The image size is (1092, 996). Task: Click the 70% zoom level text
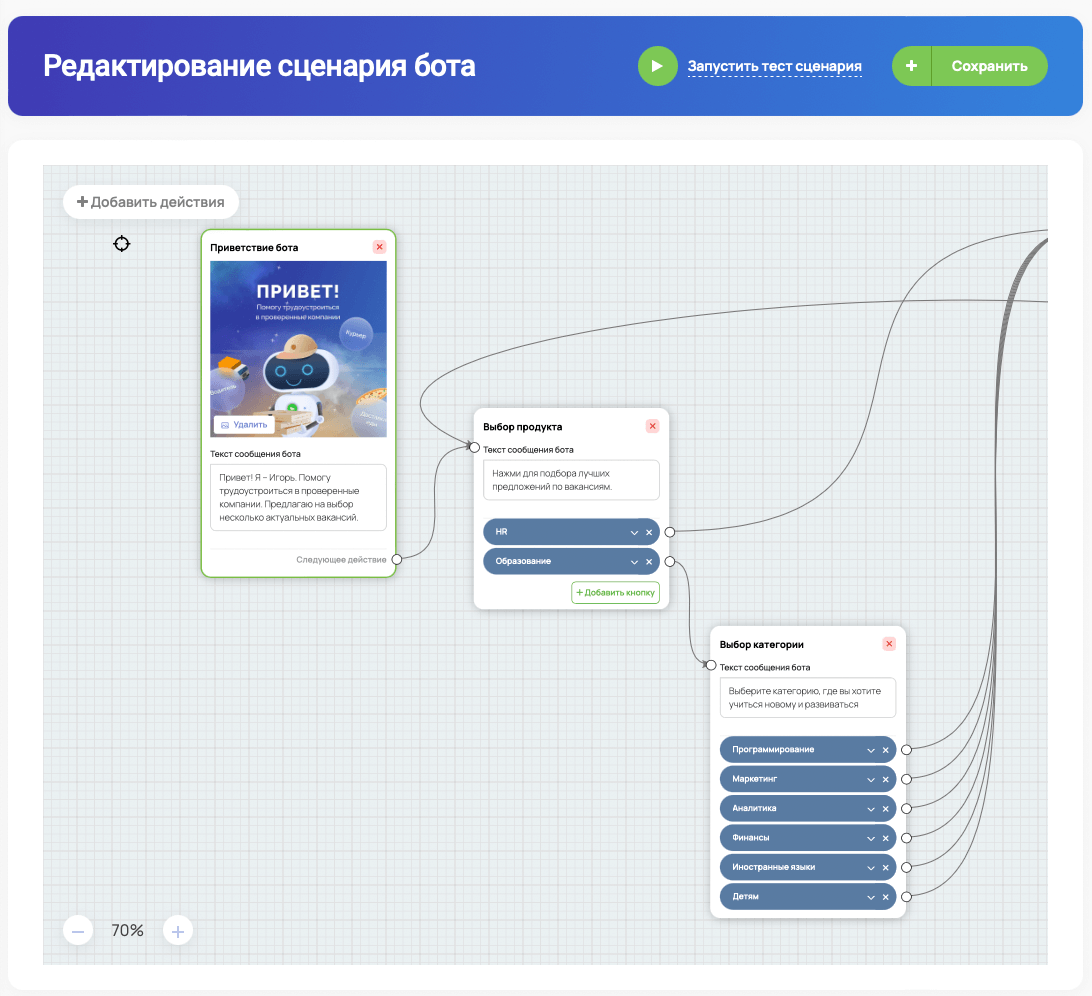click(127, 931)
